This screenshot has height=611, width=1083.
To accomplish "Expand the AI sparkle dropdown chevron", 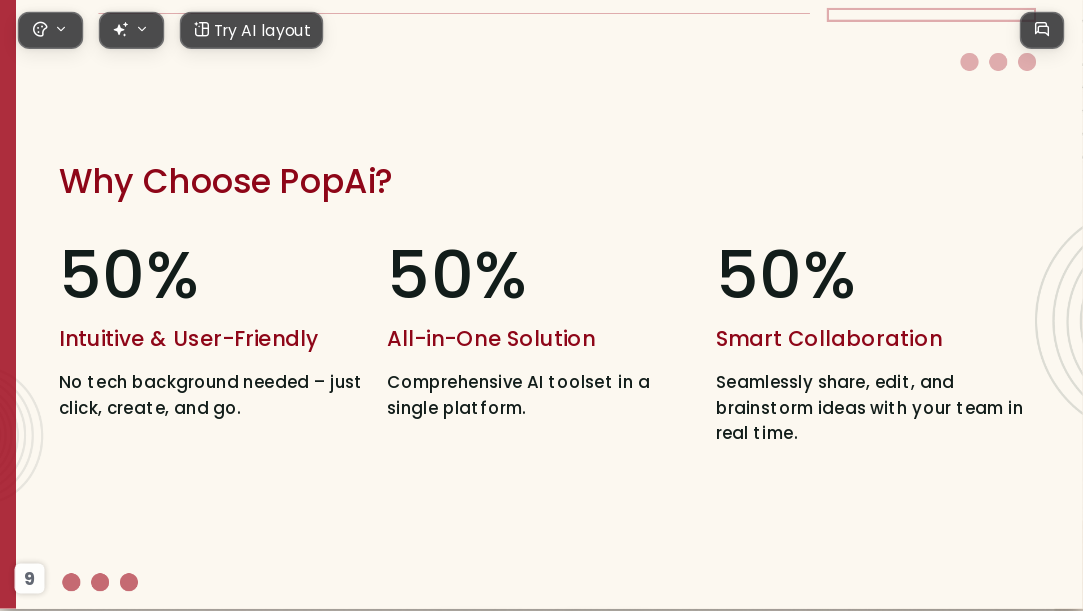I will click(x=142, y=29).
